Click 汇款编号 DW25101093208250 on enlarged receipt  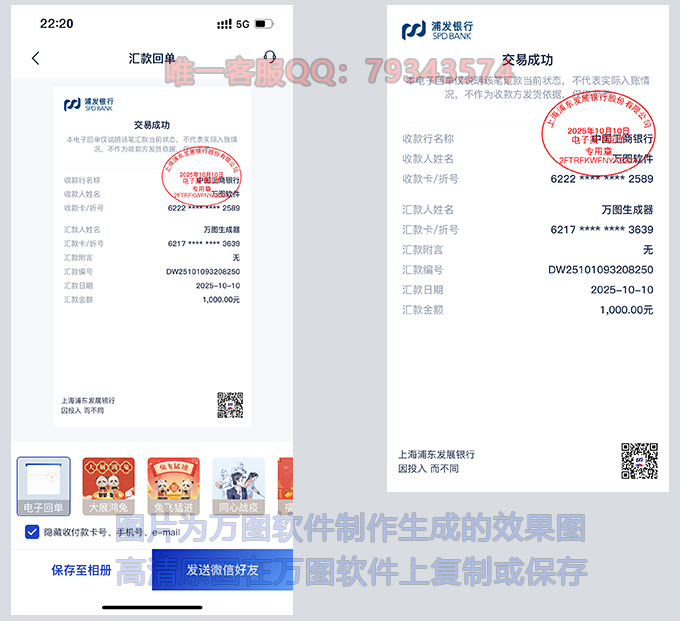(x=600, y=270)
